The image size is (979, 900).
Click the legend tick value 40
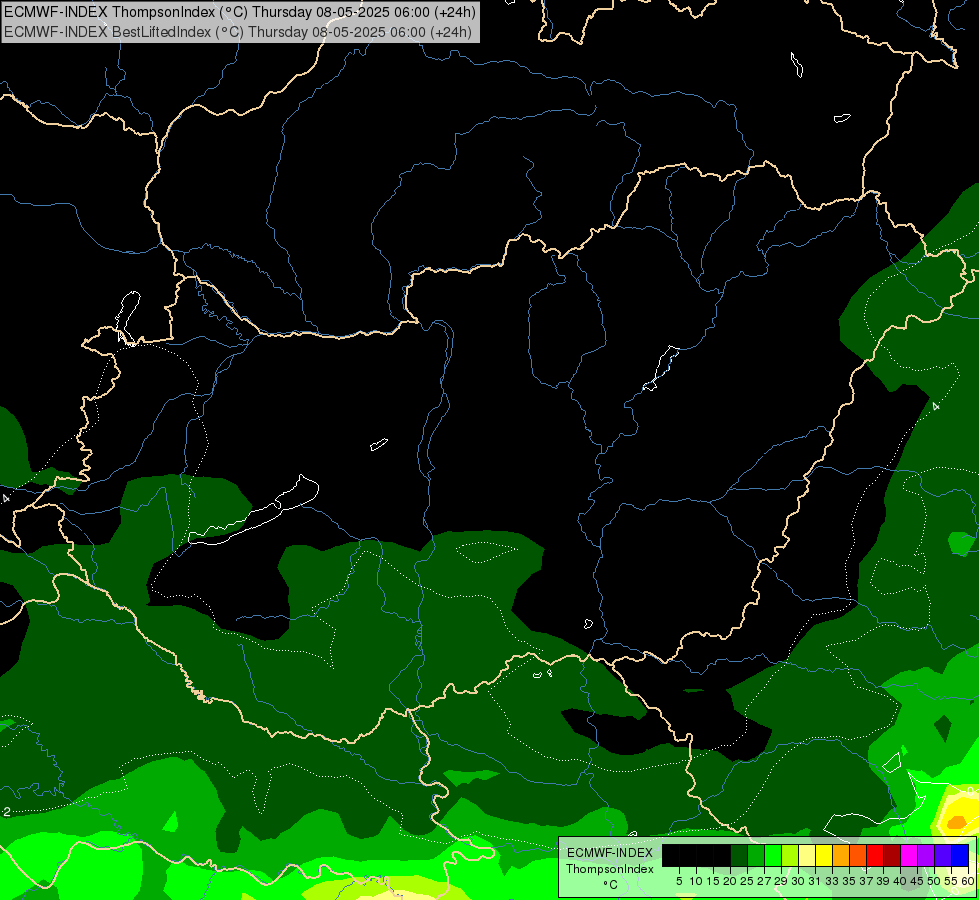pos(900,881)
